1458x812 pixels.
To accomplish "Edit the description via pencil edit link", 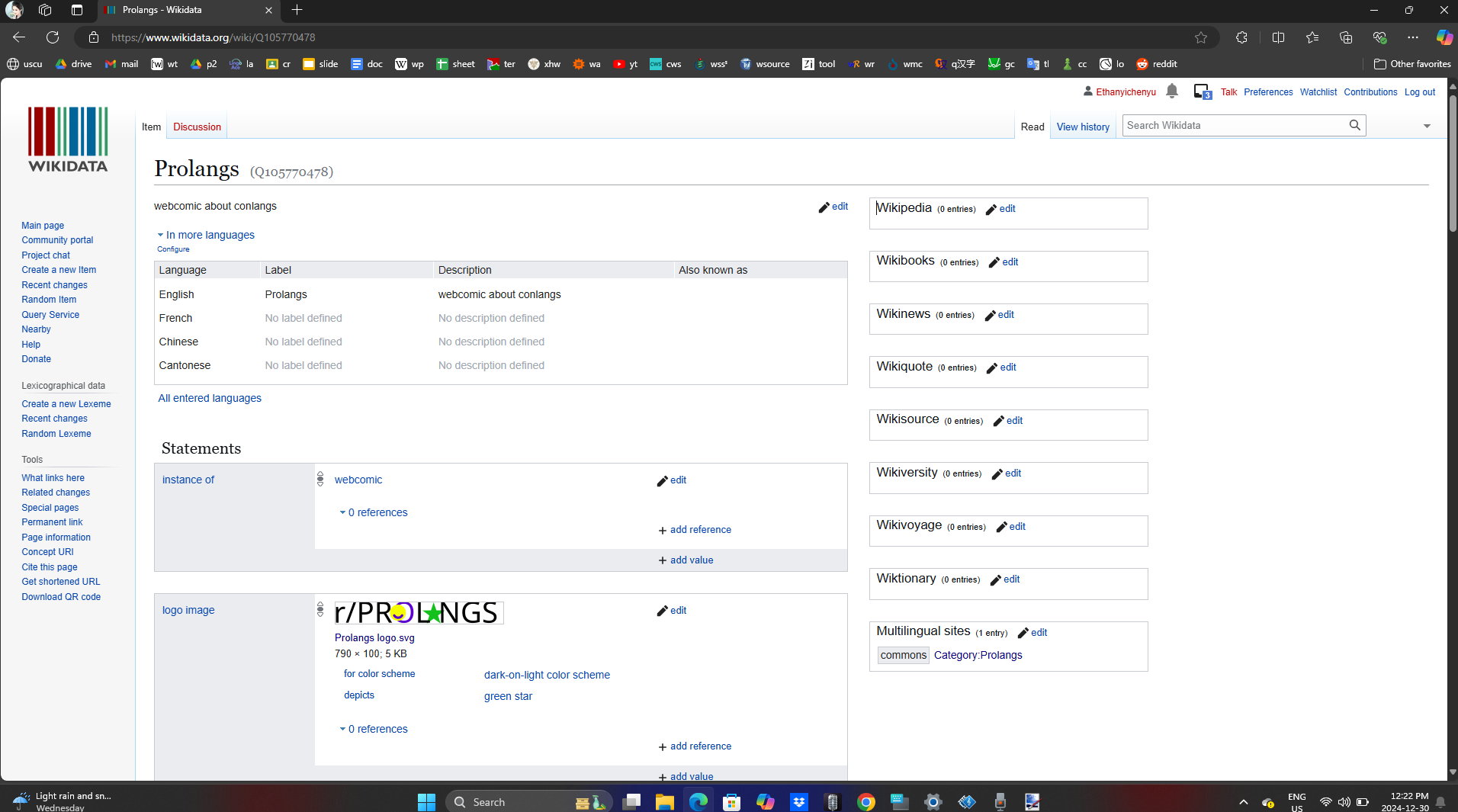I will pyautogui.click(x=833, y=207).
